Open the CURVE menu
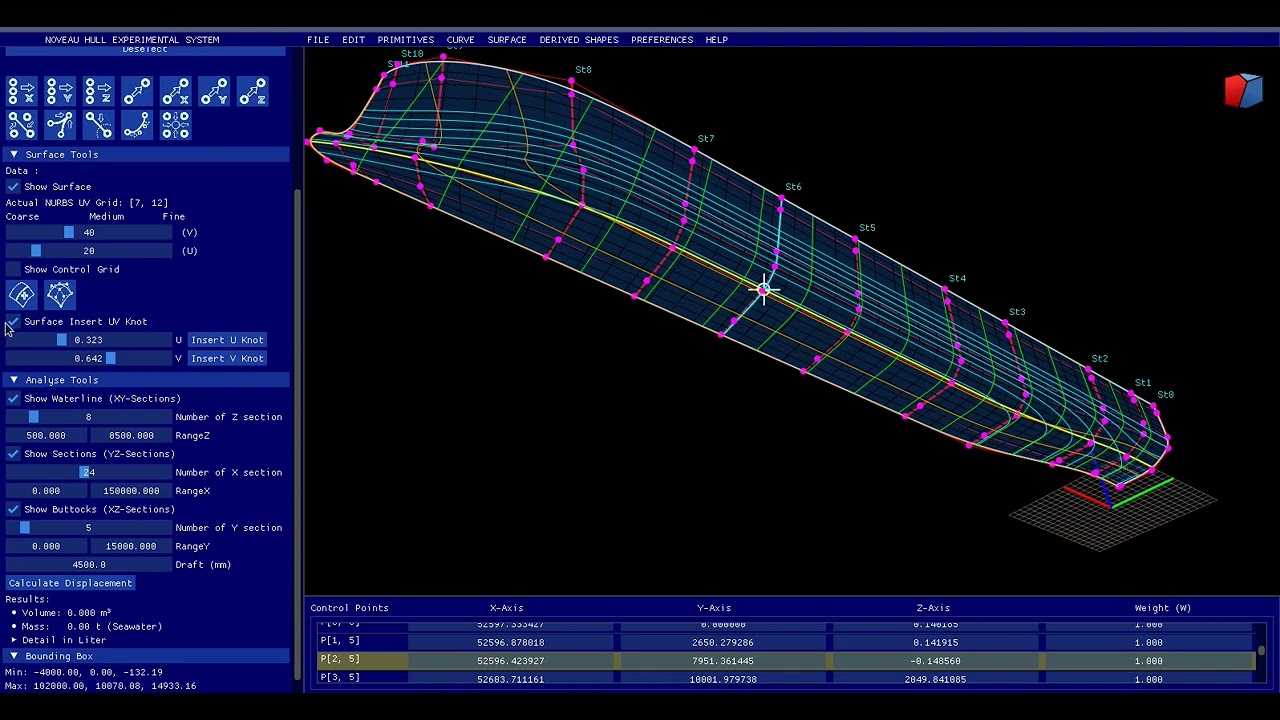The height and width of the screenshot is (720, 1280). click(x=460, y=40)
